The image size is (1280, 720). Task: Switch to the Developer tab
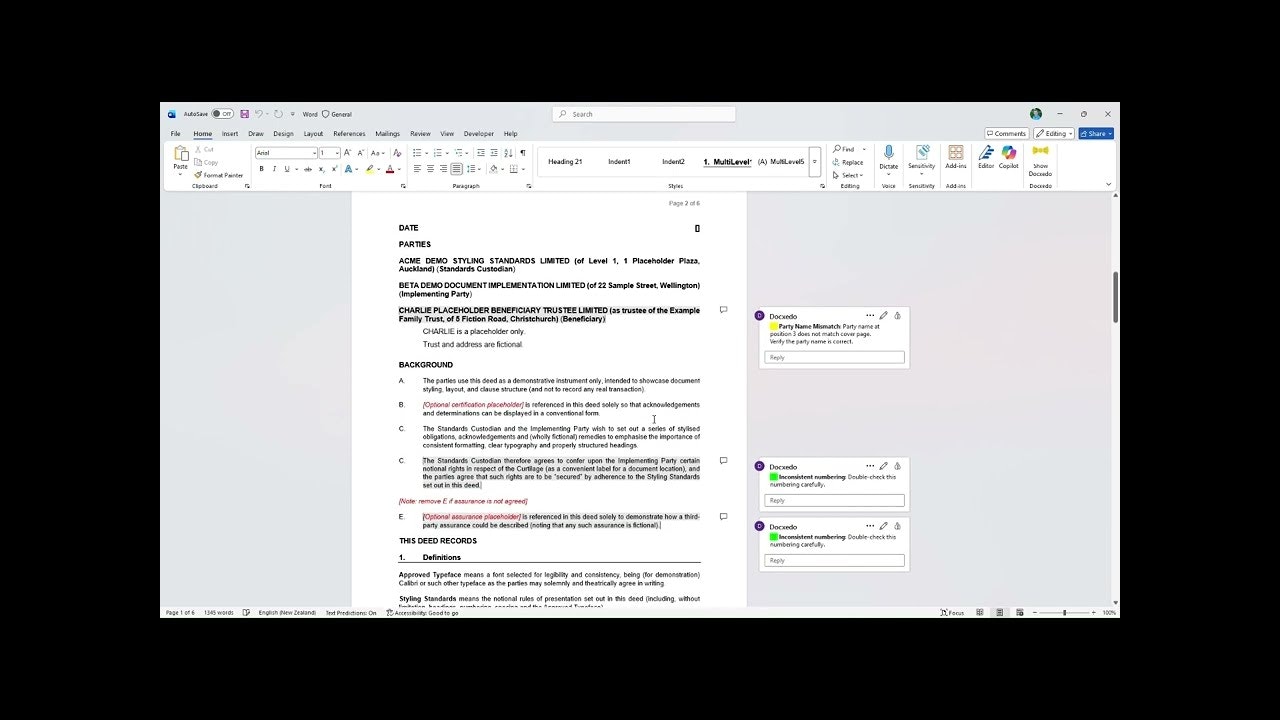[x=478, y=133]
